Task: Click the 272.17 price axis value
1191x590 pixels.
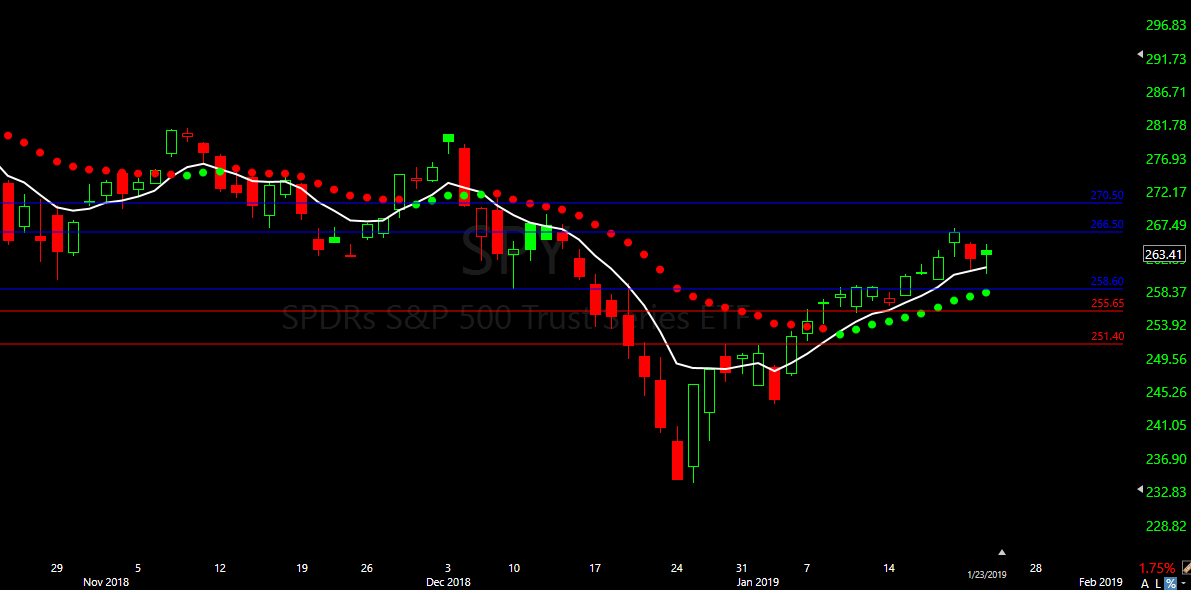Action: [1166, 191]
